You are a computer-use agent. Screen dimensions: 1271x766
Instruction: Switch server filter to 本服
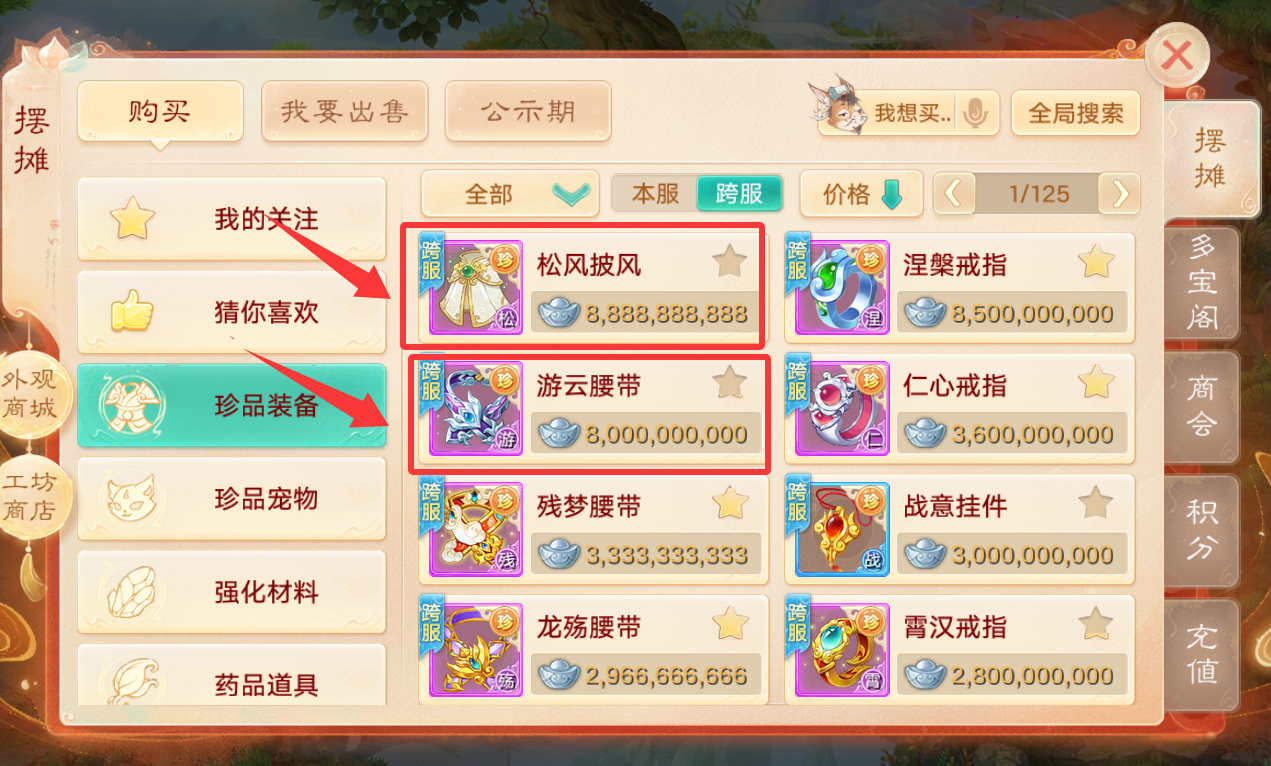click(656, 194)
